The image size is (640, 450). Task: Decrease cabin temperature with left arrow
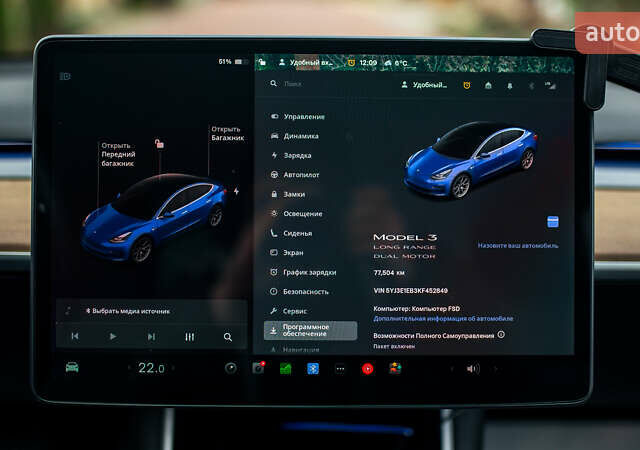pos(129,368)
